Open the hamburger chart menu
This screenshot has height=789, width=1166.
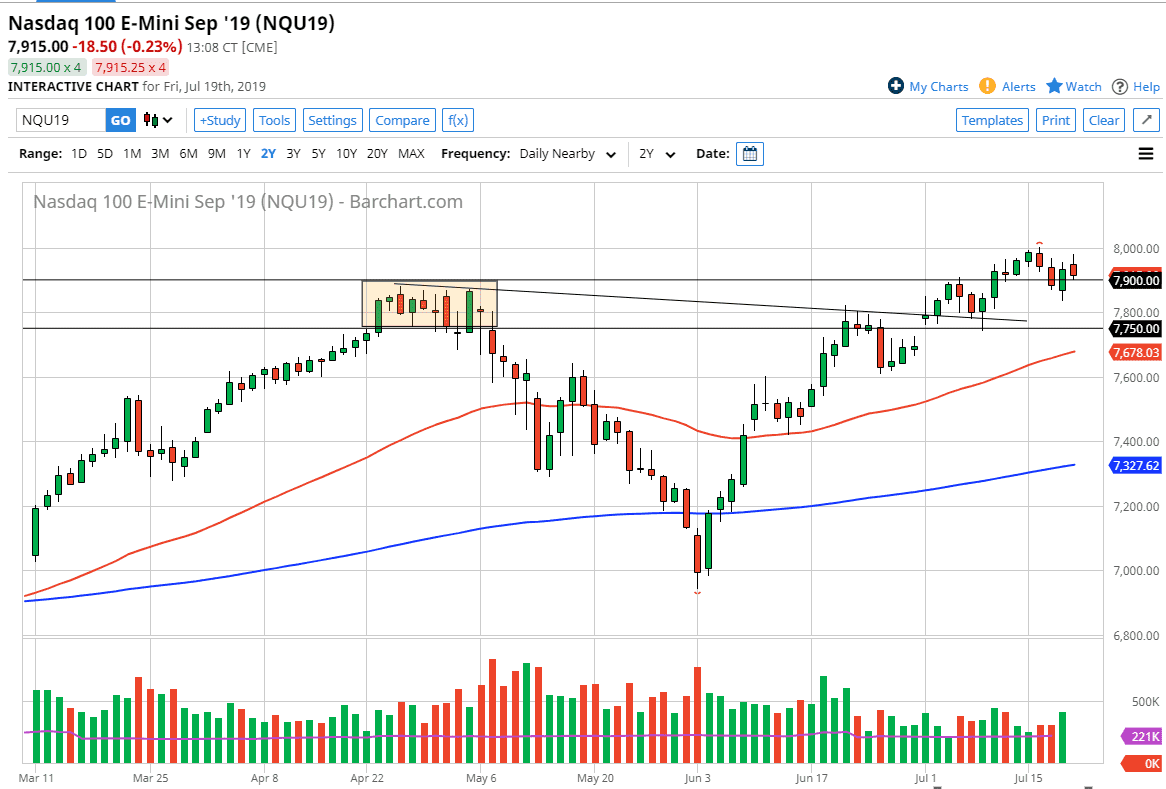[x=1145, y=153]
